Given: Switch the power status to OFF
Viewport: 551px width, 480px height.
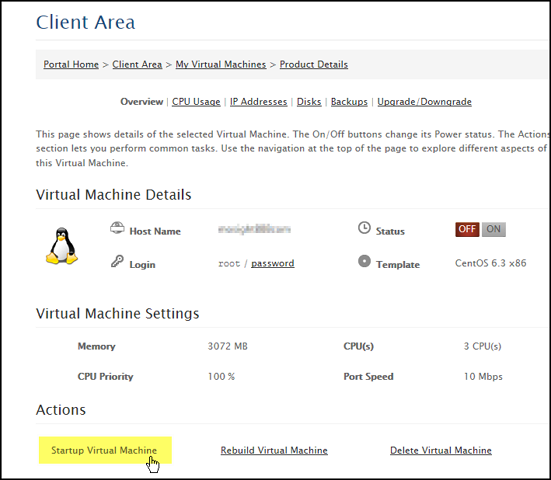Looking at the screenshot, I should tap(467, 229).
